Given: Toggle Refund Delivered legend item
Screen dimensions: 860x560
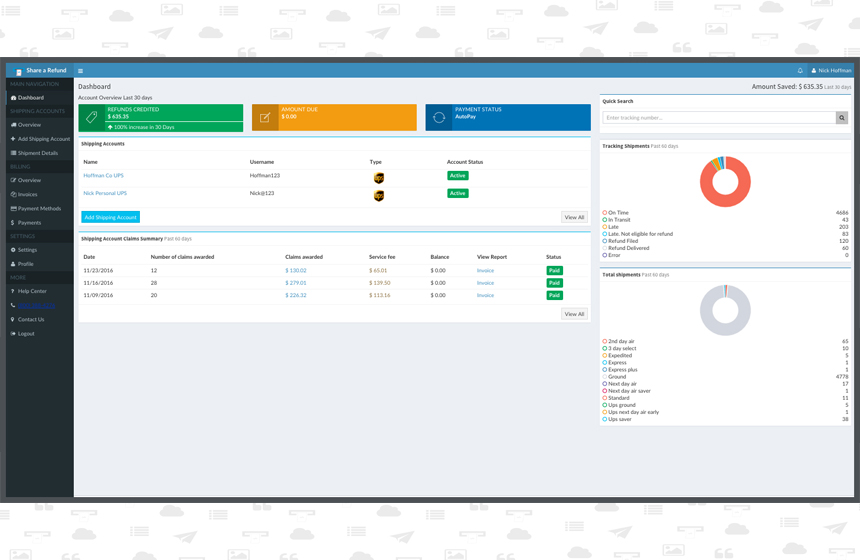Looking at the screenshot, I should [x=626, y=248].
